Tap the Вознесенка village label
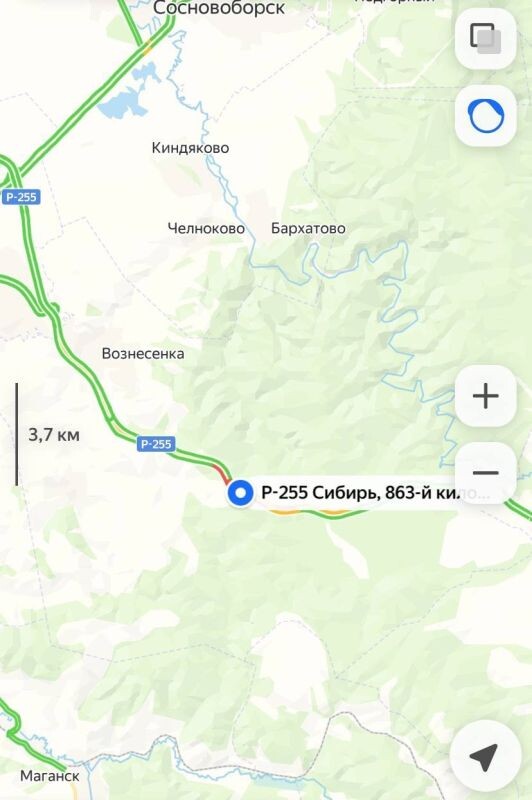The image size is (532, 800). pos(143,354)
